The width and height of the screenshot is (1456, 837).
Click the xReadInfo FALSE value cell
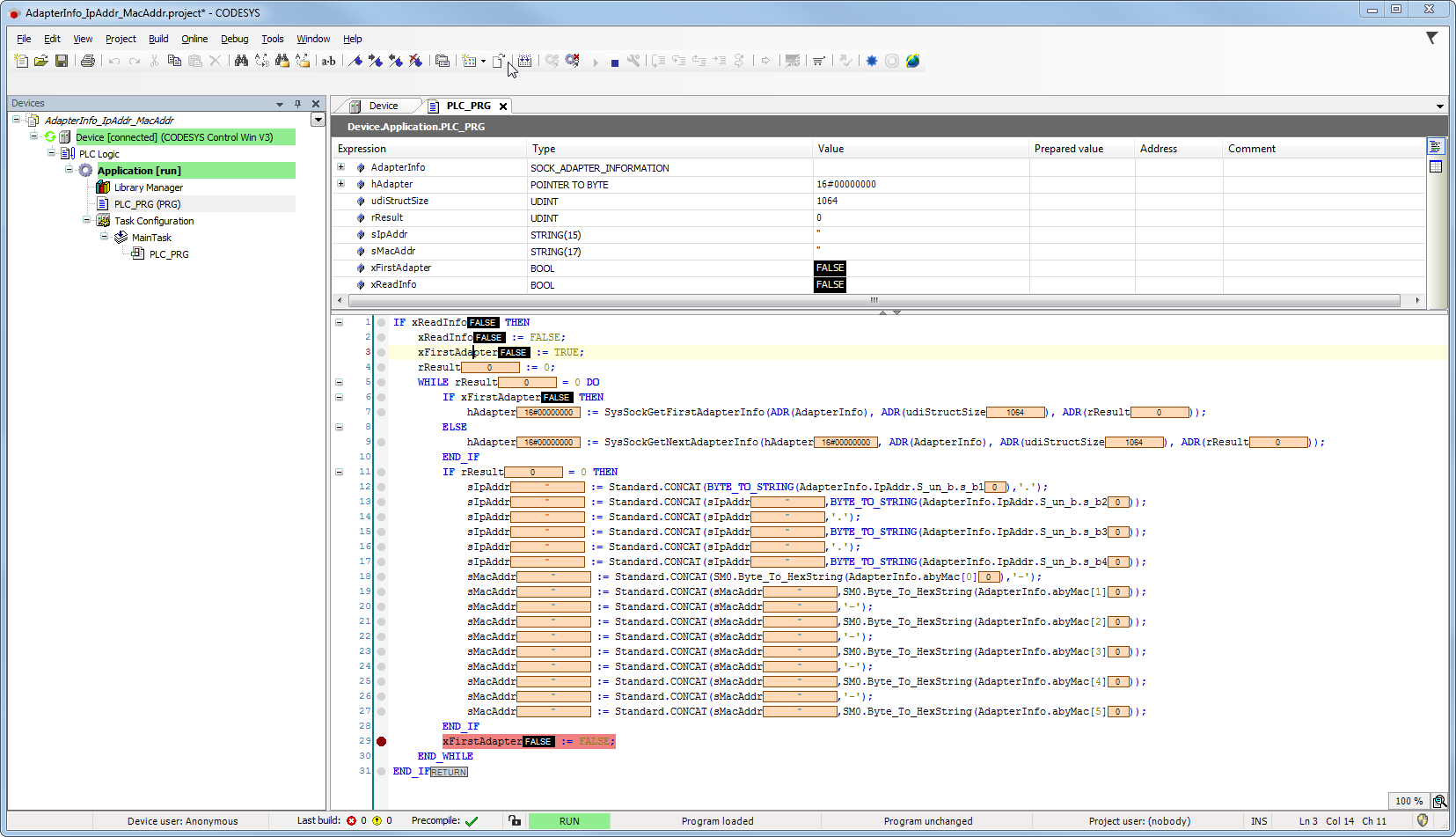click(830, 284)
